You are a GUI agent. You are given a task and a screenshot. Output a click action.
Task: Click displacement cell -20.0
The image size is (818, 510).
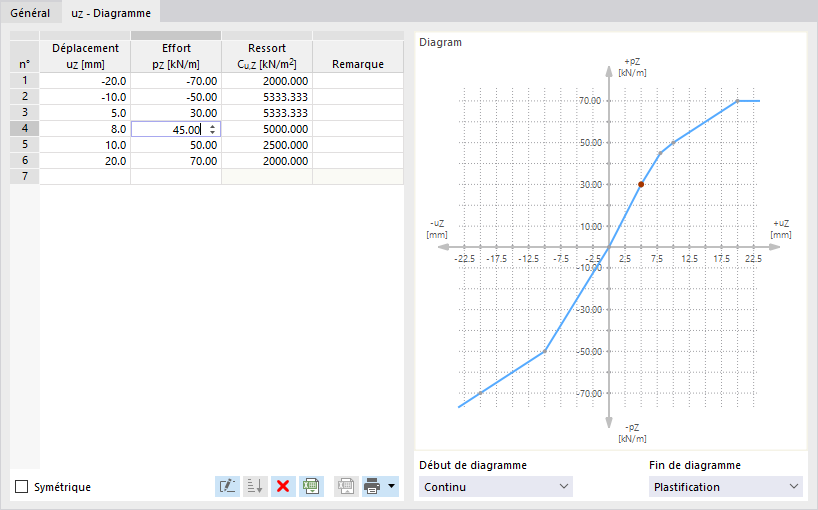tap(85, 81)
